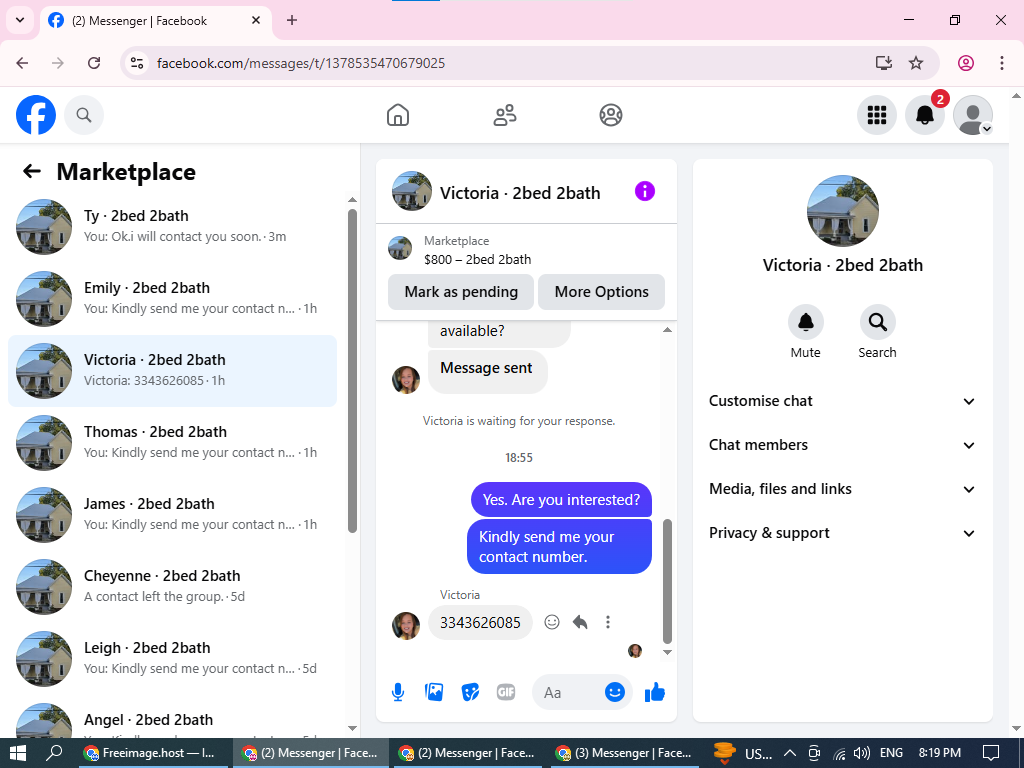Go to the Home icon
The height and width of the screenshot is (768, 1024).
(398, 115)
